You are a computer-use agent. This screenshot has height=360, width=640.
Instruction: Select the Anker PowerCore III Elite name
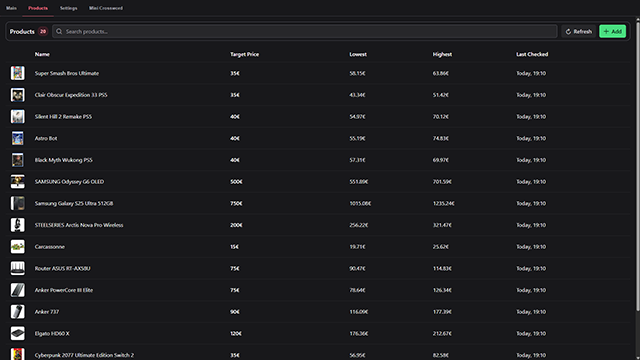pos(64,290)
